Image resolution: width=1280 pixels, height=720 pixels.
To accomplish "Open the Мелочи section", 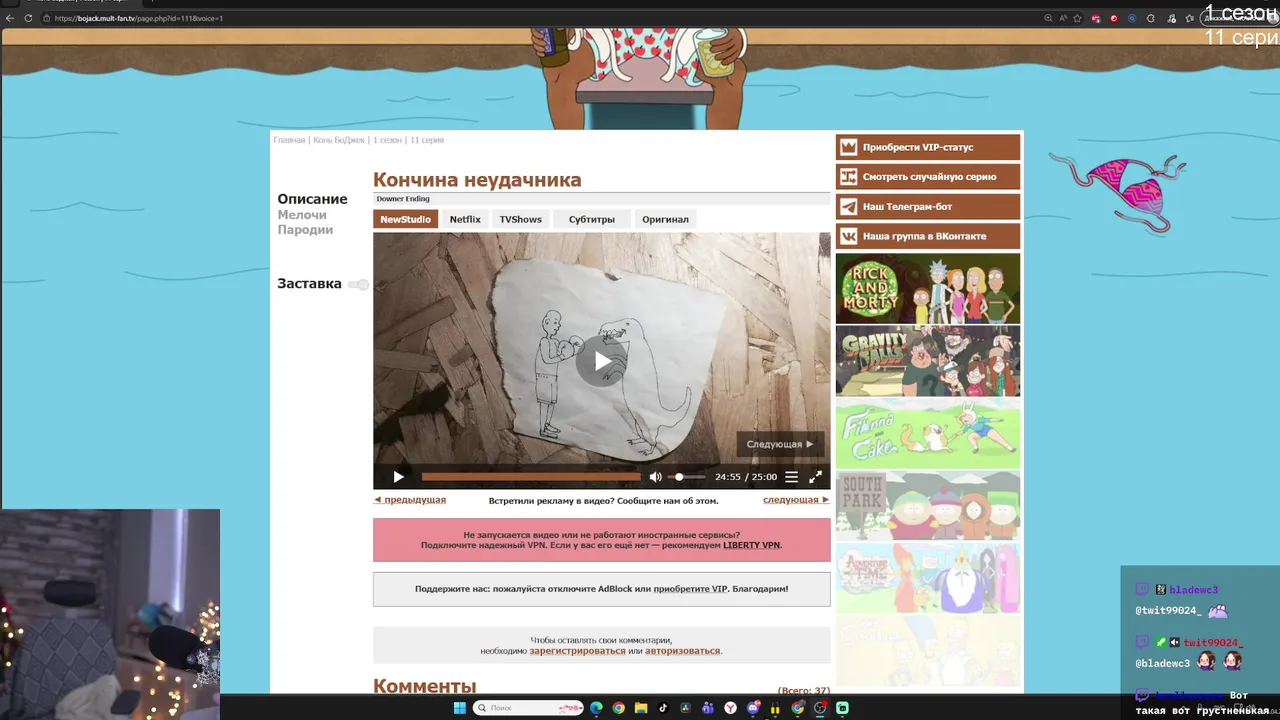I will point(302,215).
